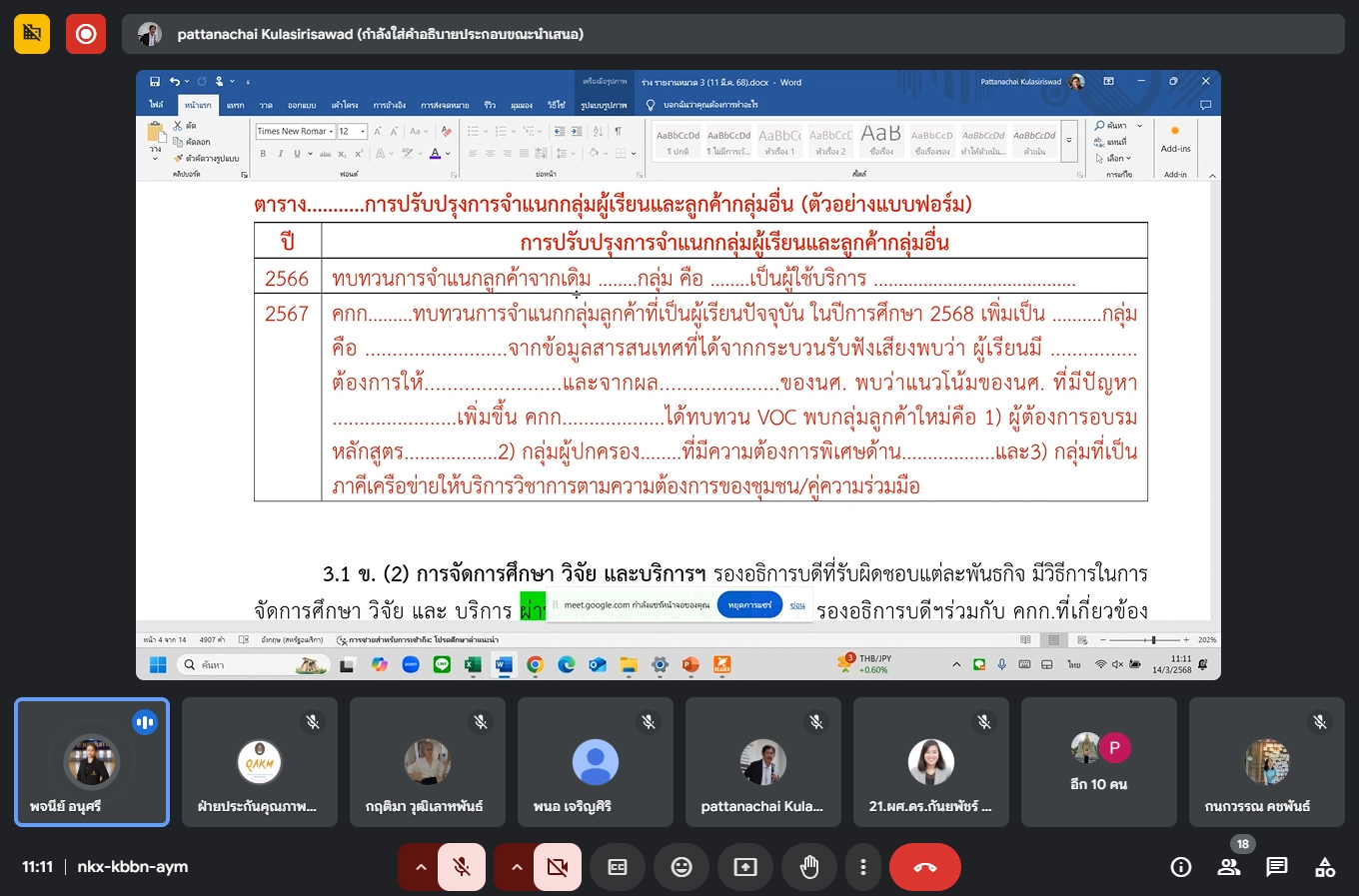Unmute the microphone in the call bar
Screen dimensions: 1359x896
coord(461,867)
